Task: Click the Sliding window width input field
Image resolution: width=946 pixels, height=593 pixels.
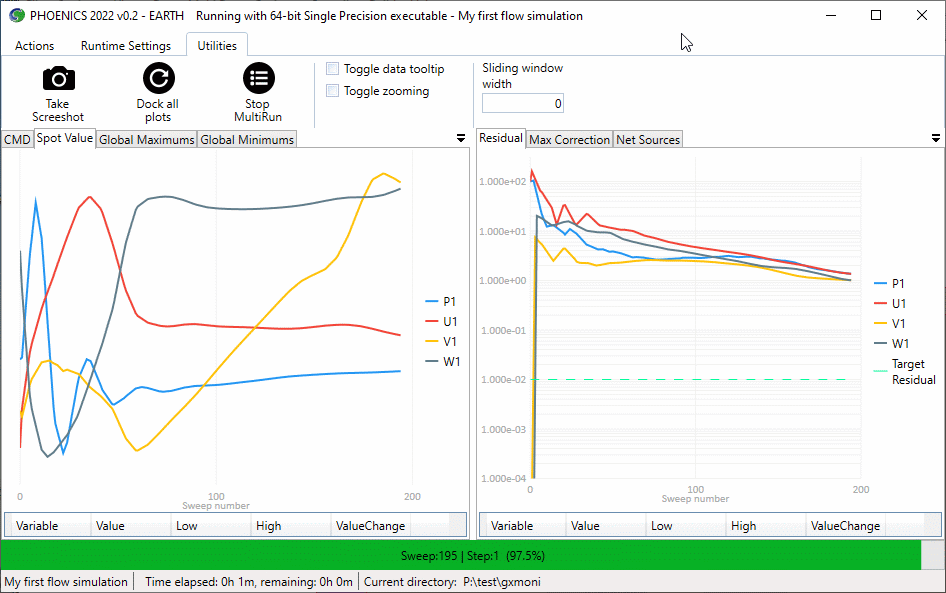Action: (x=523, y=104)
